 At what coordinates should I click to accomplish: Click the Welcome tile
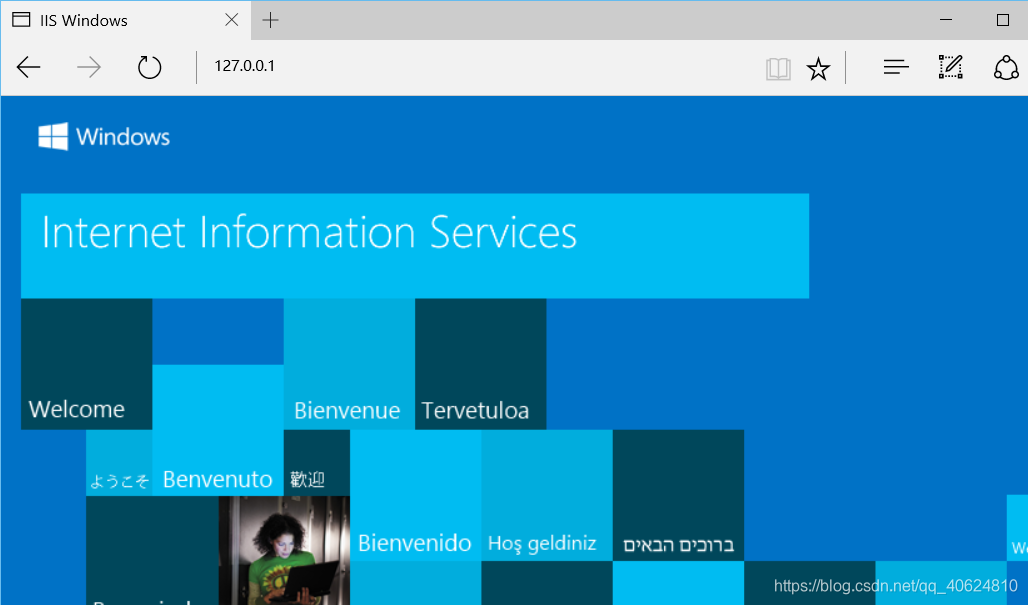[x=87, y=364]
